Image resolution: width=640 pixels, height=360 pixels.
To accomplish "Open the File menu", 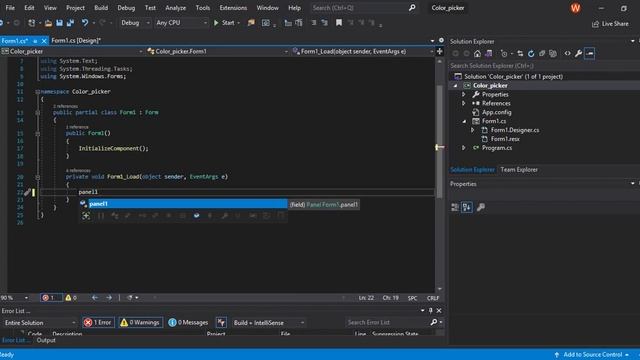I will tap(10, 8).
